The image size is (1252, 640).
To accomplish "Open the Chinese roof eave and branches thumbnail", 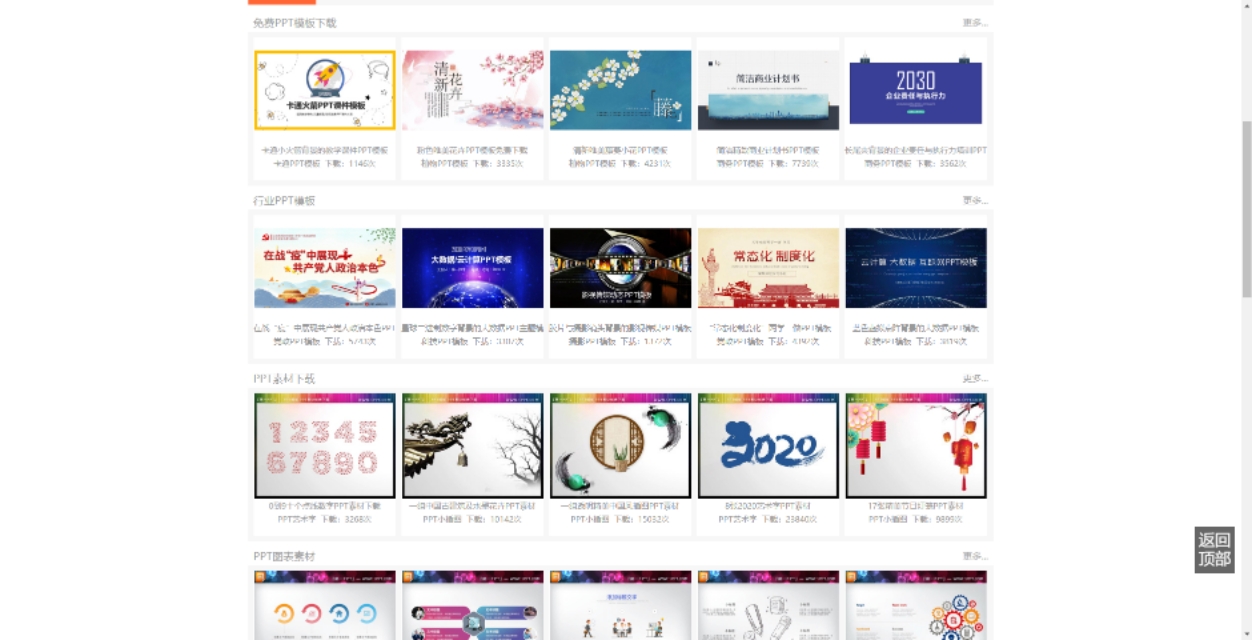I will [x=473, y=445].
